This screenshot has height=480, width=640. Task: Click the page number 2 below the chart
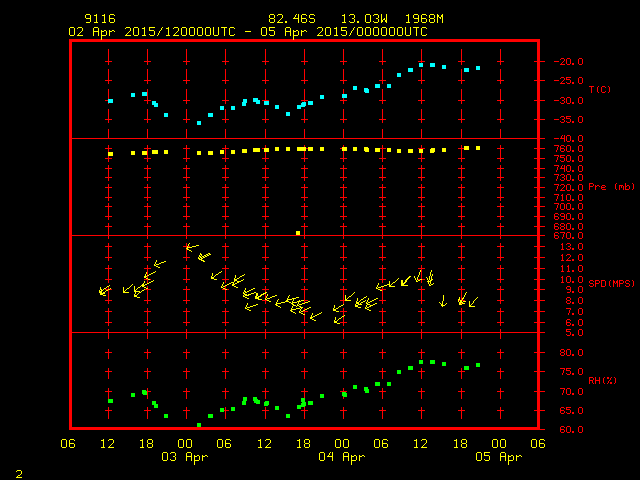[x=19, y=474]
